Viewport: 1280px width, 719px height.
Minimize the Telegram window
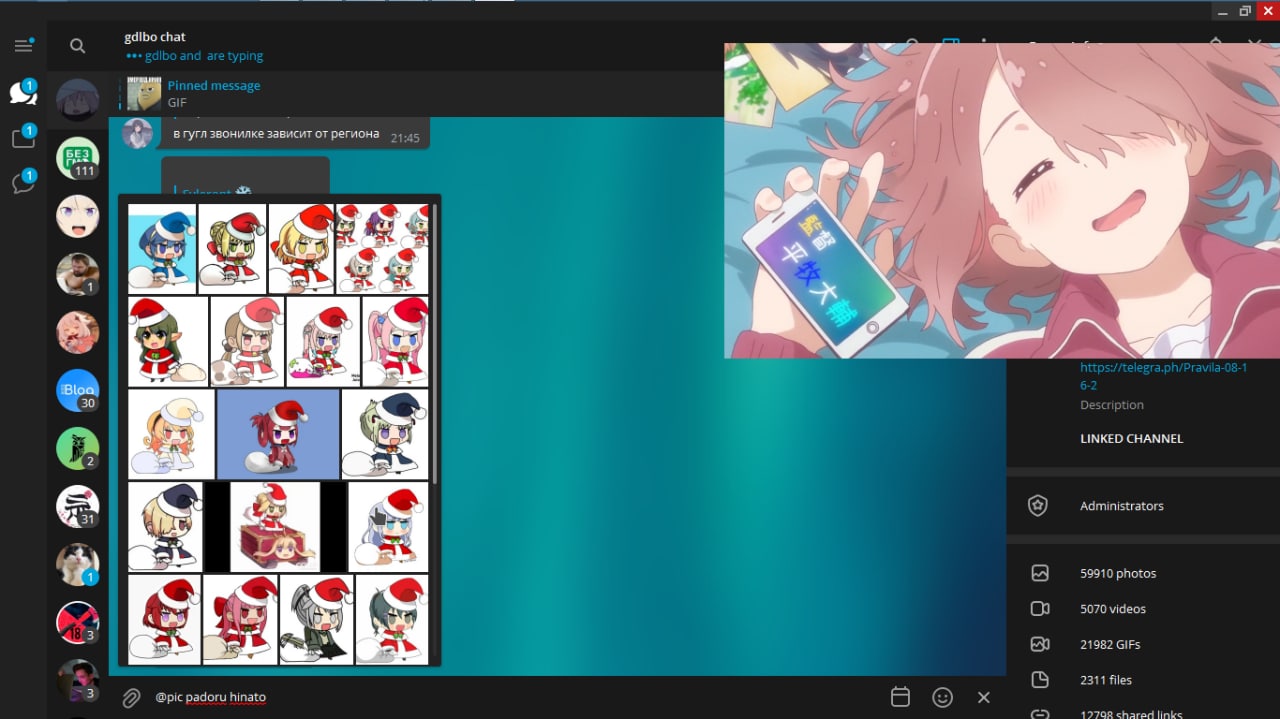click(1223, 10)
